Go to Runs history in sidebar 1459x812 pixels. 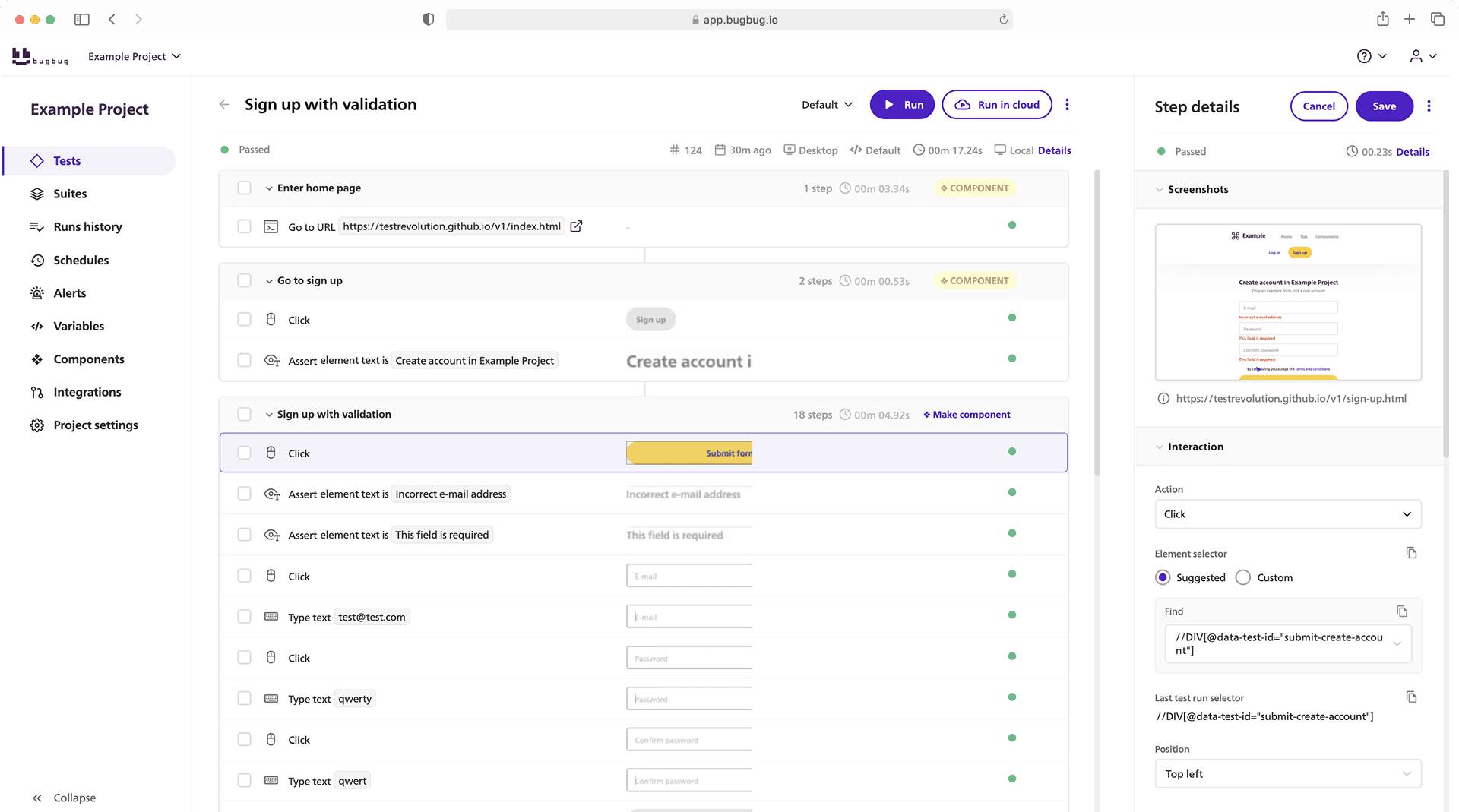[87, 227]
